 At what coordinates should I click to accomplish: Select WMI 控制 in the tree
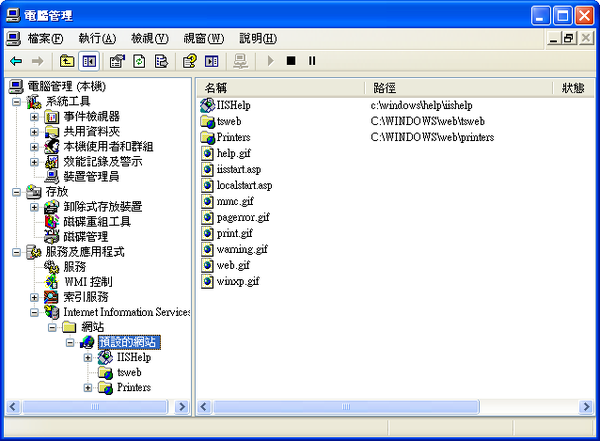[88, 282]
